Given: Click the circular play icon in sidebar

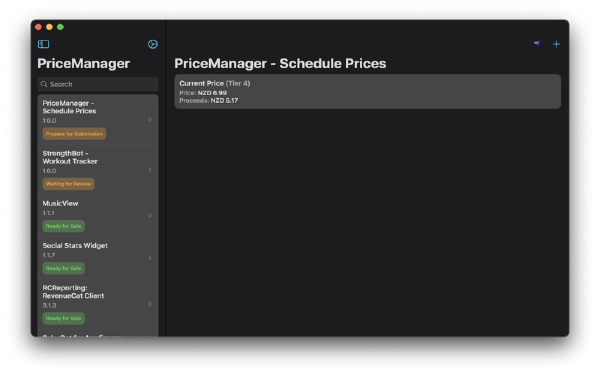Looking at the screenshot, I should tap(153, 44).
